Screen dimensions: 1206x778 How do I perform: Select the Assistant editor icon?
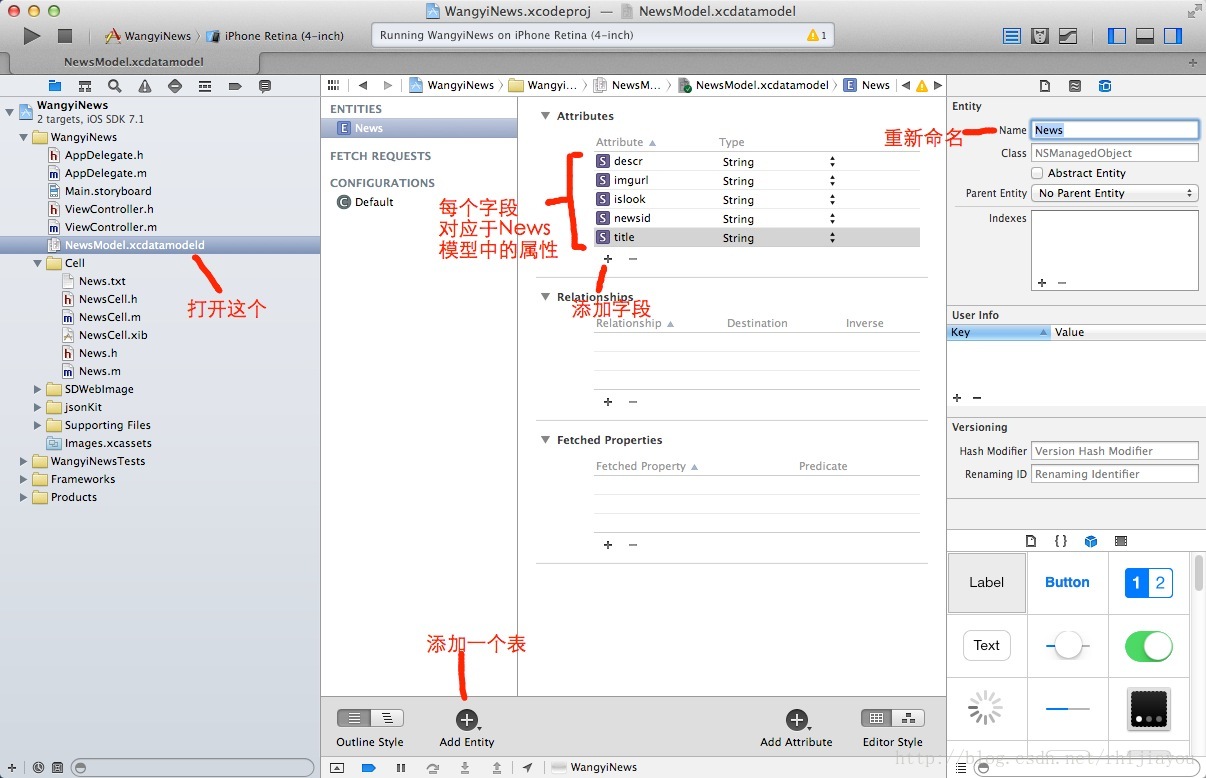pos(1040,36)
